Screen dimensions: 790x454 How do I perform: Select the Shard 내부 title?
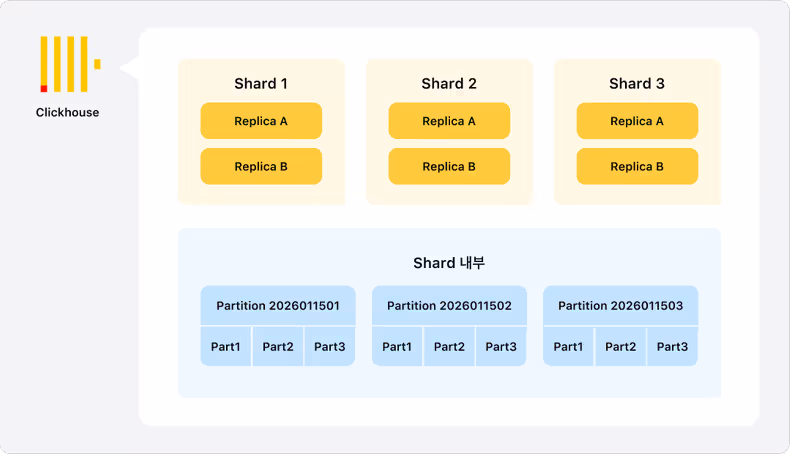449,263
